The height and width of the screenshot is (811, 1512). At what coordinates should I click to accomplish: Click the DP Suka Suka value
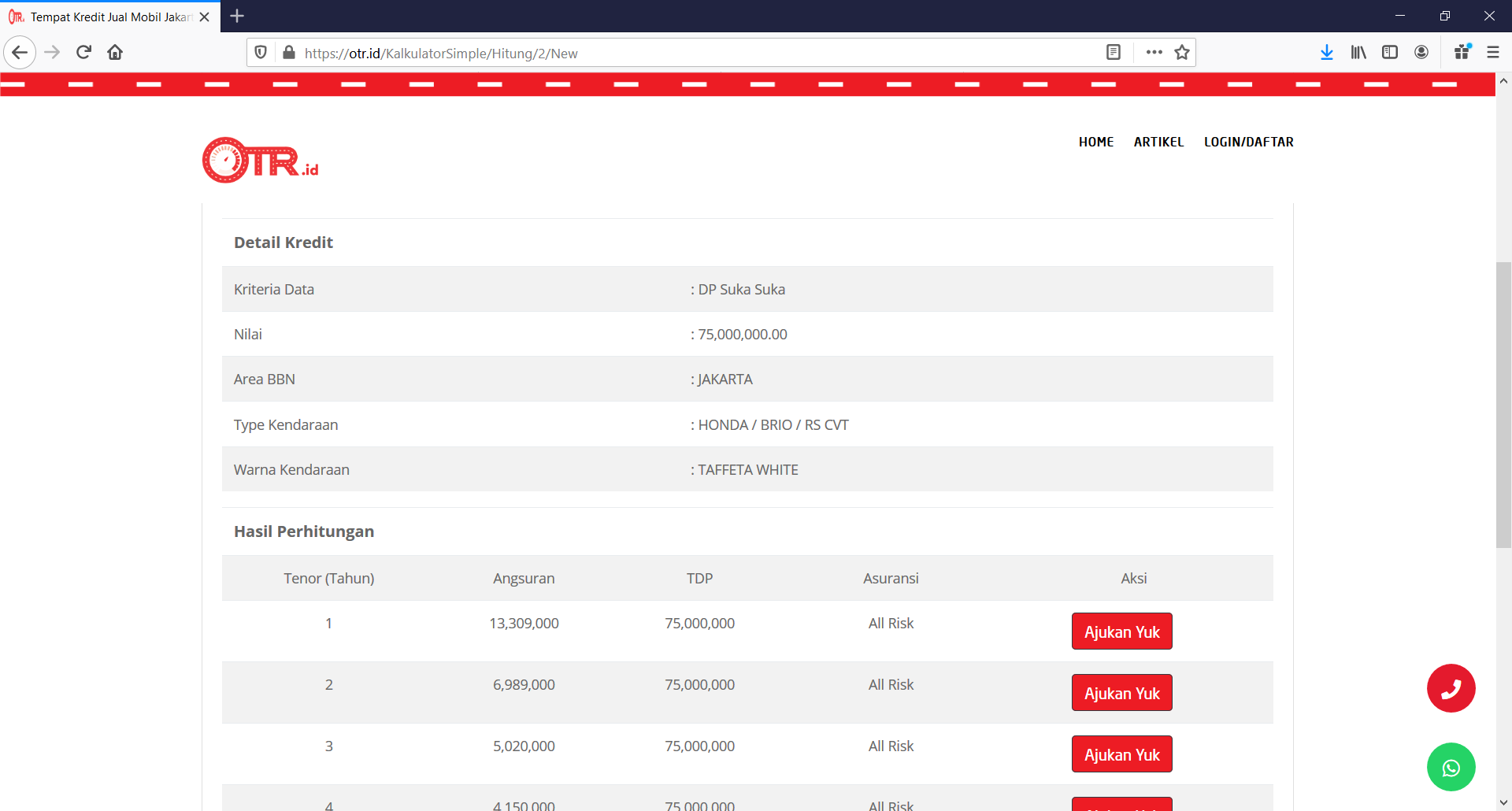[x=742, y=290]
